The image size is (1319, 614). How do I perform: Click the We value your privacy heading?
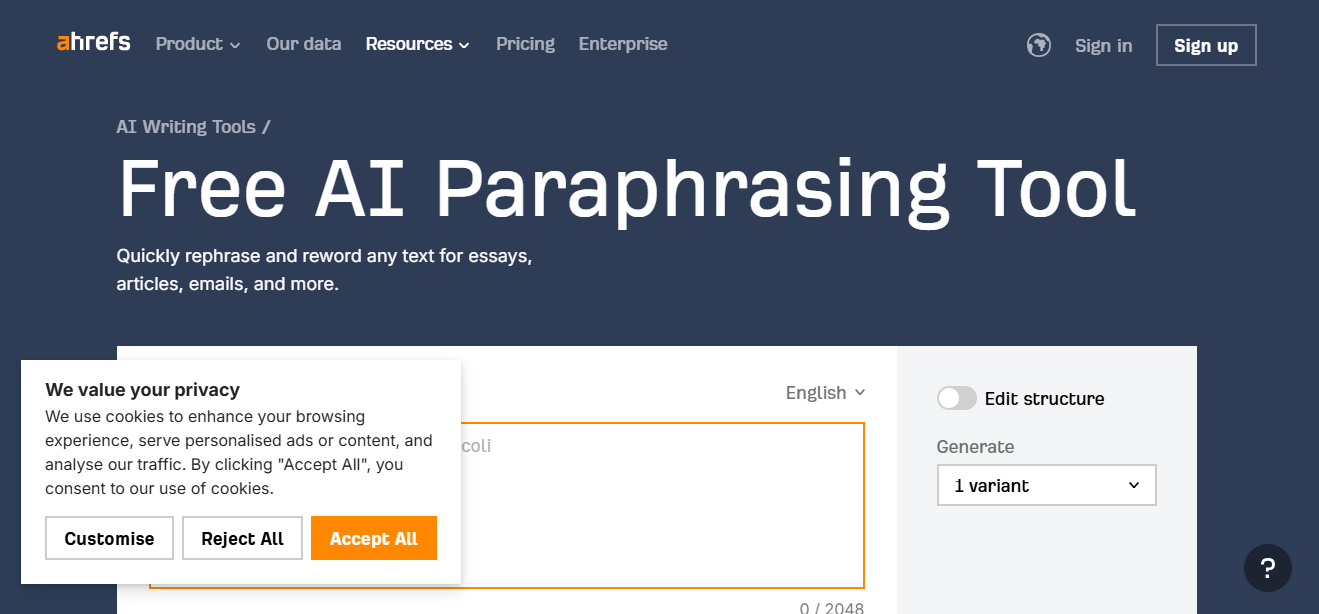pyautogui.click(x=142, y=390)
